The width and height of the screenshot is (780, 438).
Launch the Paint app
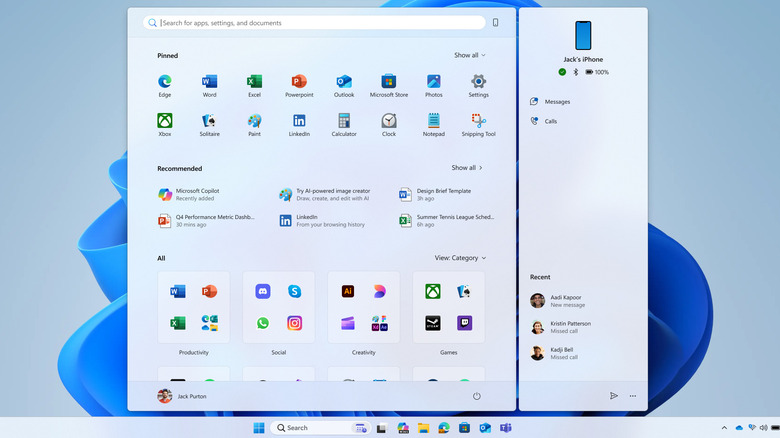coord(254,121)
